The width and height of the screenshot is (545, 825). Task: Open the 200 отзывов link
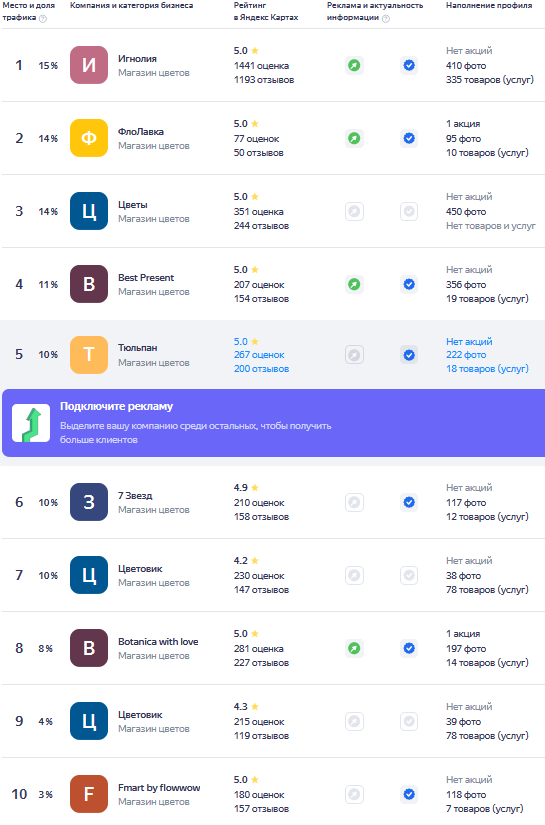click(x=261, y=369)
